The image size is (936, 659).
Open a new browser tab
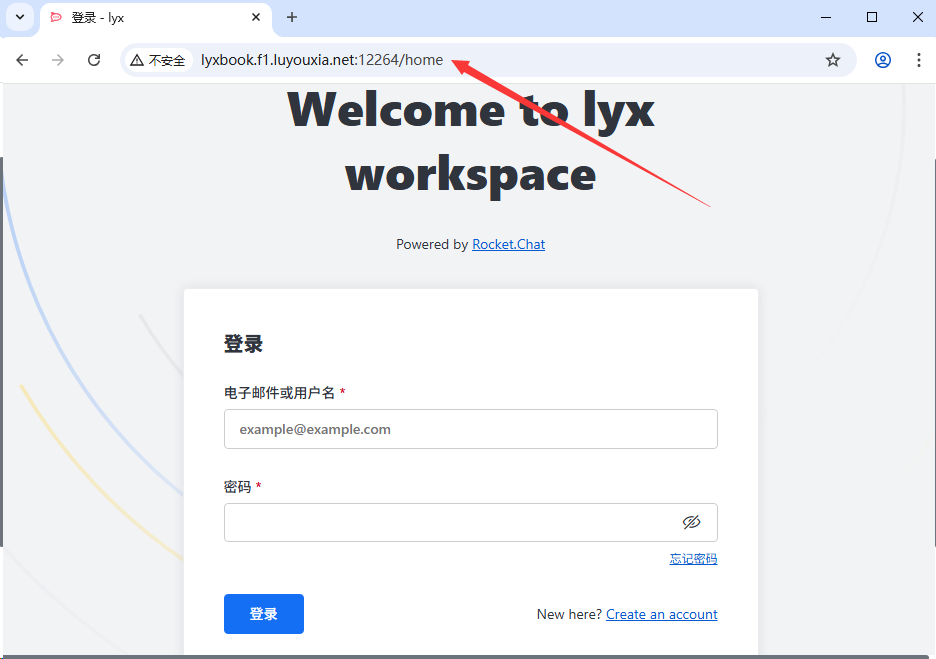coord(291,17)
